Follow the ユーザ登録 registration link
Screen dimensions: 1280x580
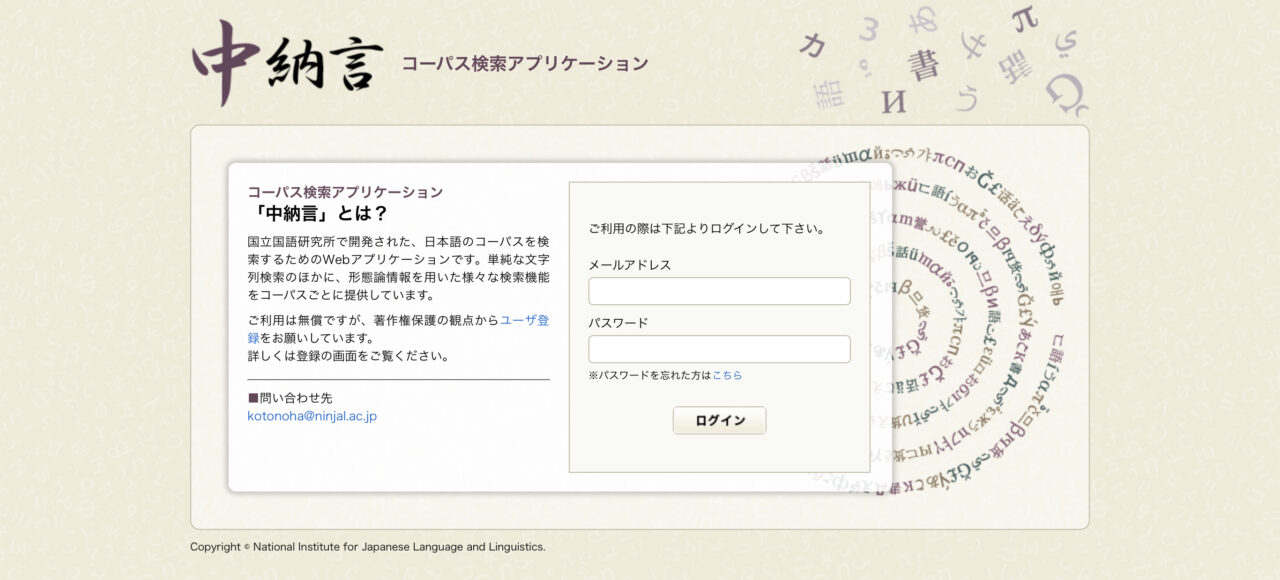coord(524,321)
